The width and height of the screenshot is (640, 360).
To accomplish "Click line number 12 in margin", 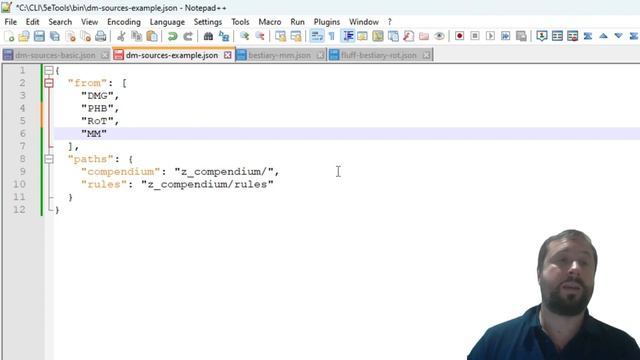I will 19,210.
